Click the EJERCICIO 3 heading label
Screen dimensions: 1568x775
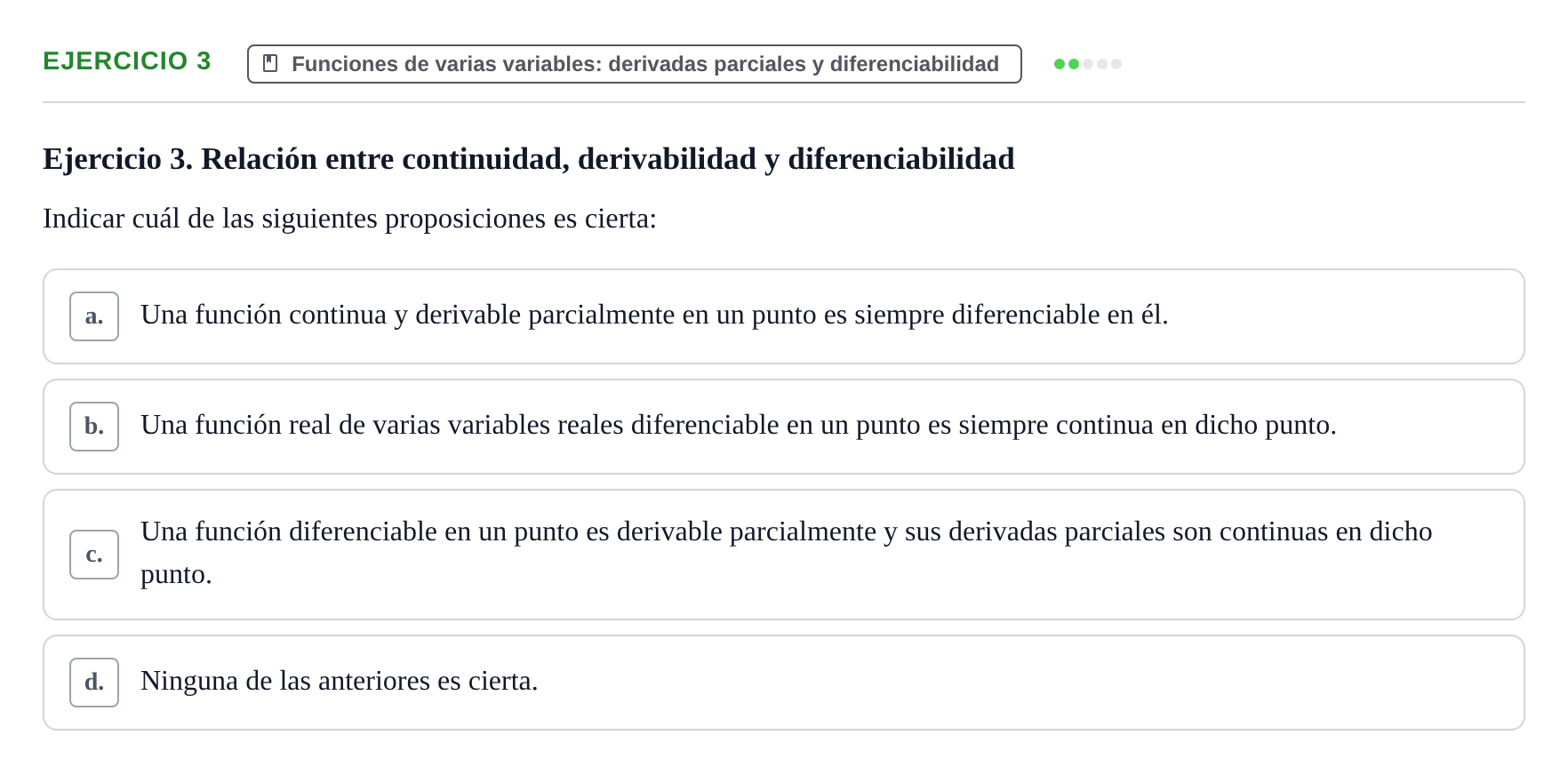click(127, 61)
